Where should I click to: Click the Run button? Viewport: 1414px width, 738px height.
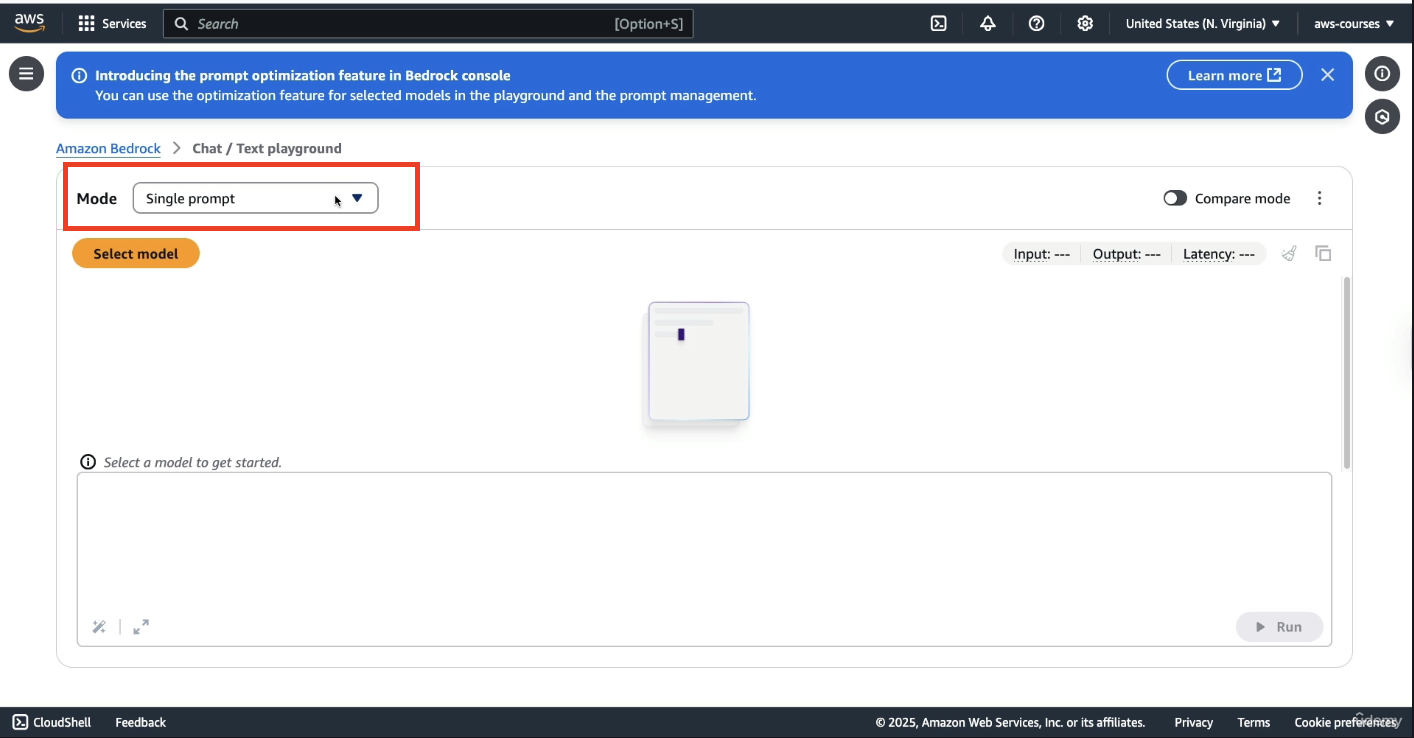tap(1279, 627)
